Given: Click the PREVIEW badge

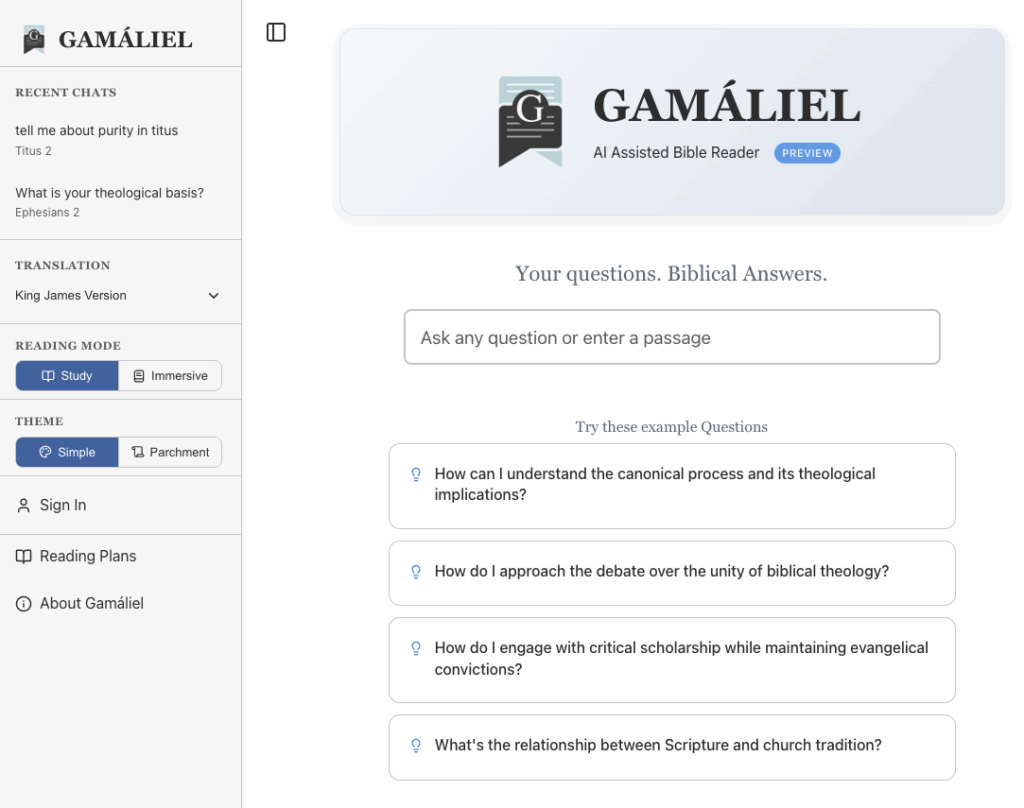Looking at the screenshot, I should click(x=807, y=153).
